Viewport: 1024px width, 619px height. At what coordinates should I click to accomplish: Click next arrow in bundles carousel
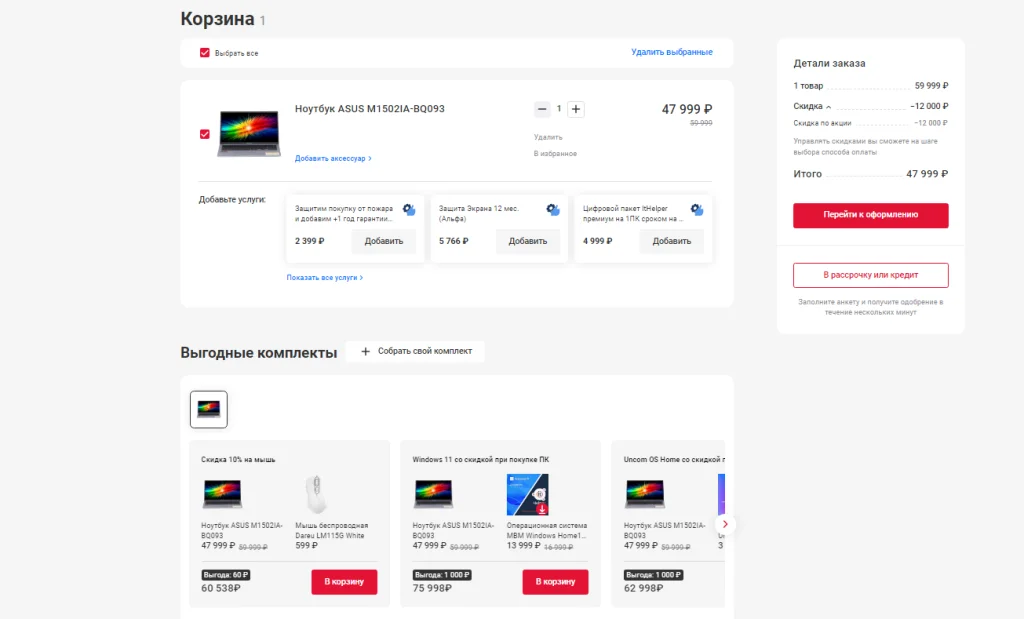click(x=726, y=524)
